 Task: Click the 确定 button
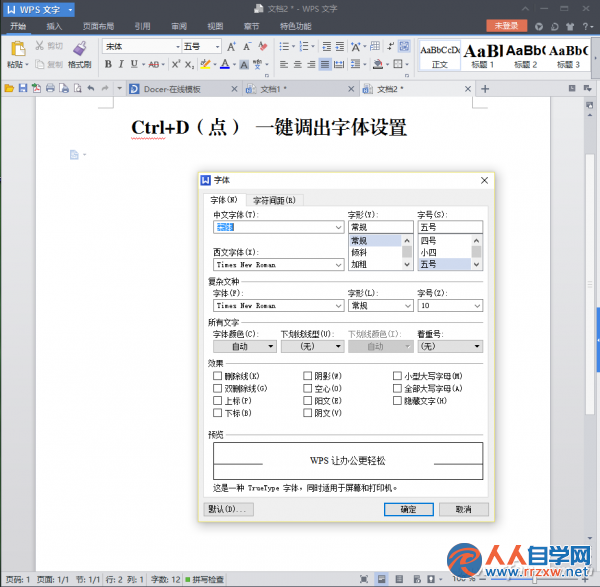point(409,509)
